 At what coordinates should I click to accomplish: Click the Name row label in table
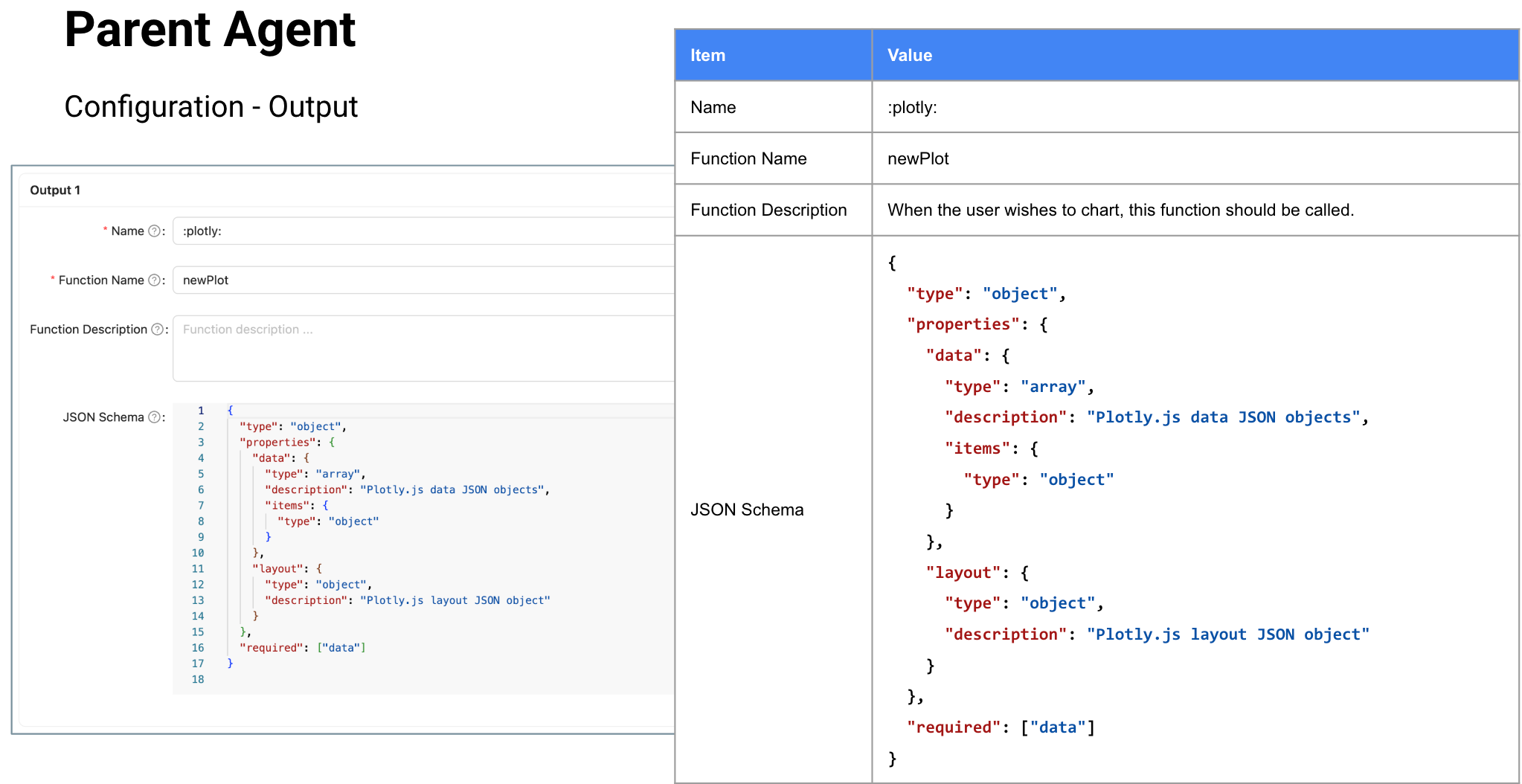713,107
